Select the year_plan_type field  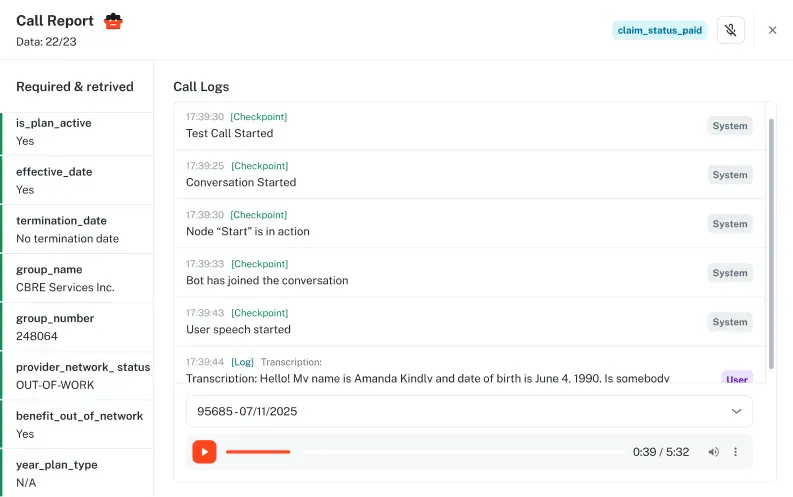click(x=77, y=473)
